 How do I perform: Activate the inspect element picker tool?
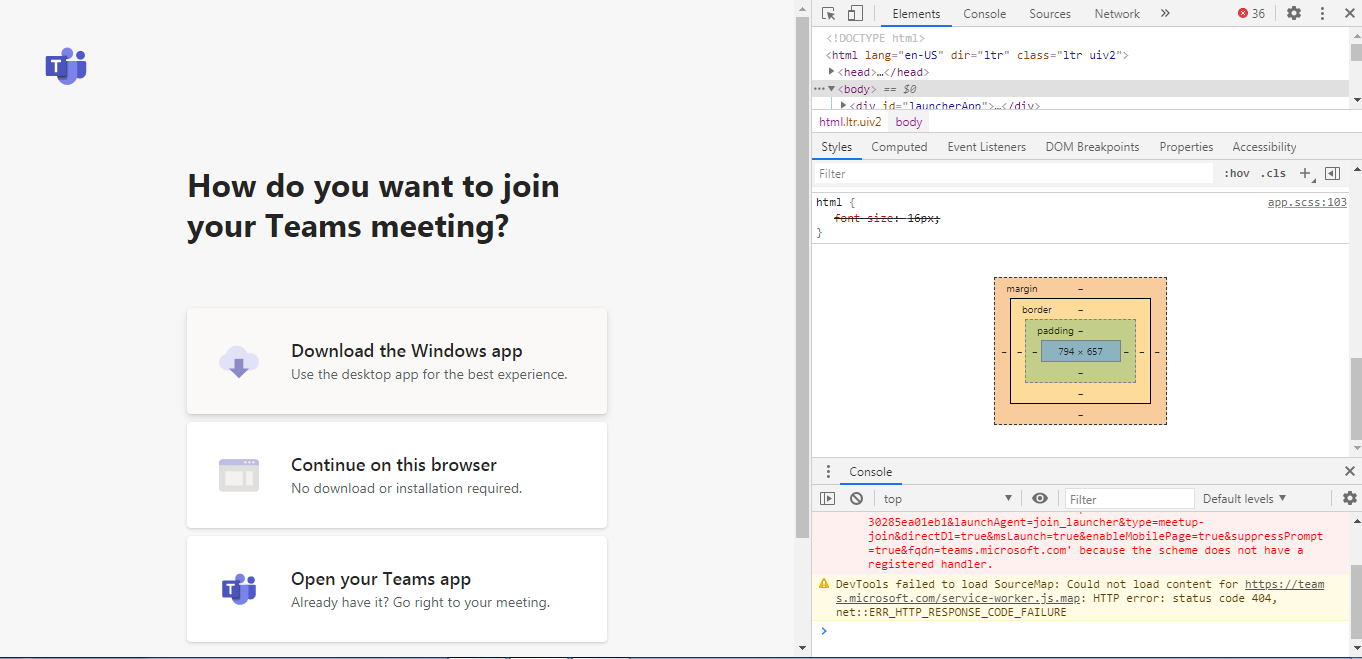828,13
